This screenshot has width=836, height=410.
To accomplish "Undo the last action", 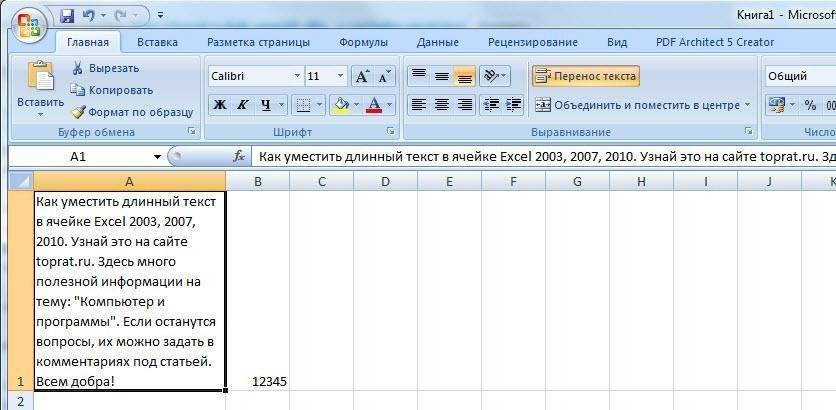I will click(89, 16).
